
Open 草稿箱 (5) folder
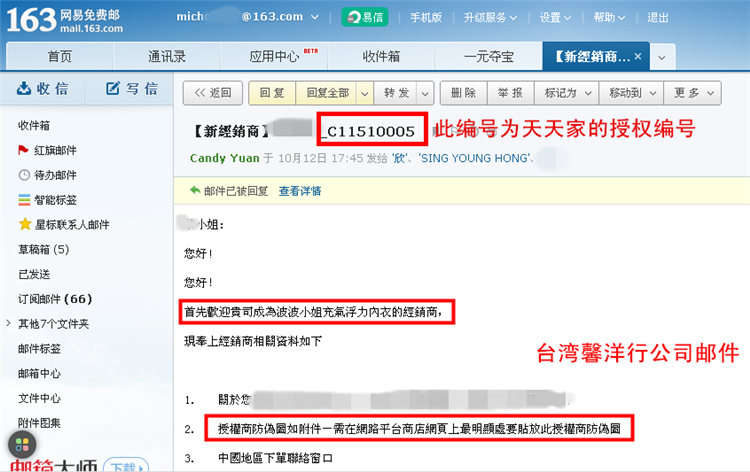click(x=44, y=249)
